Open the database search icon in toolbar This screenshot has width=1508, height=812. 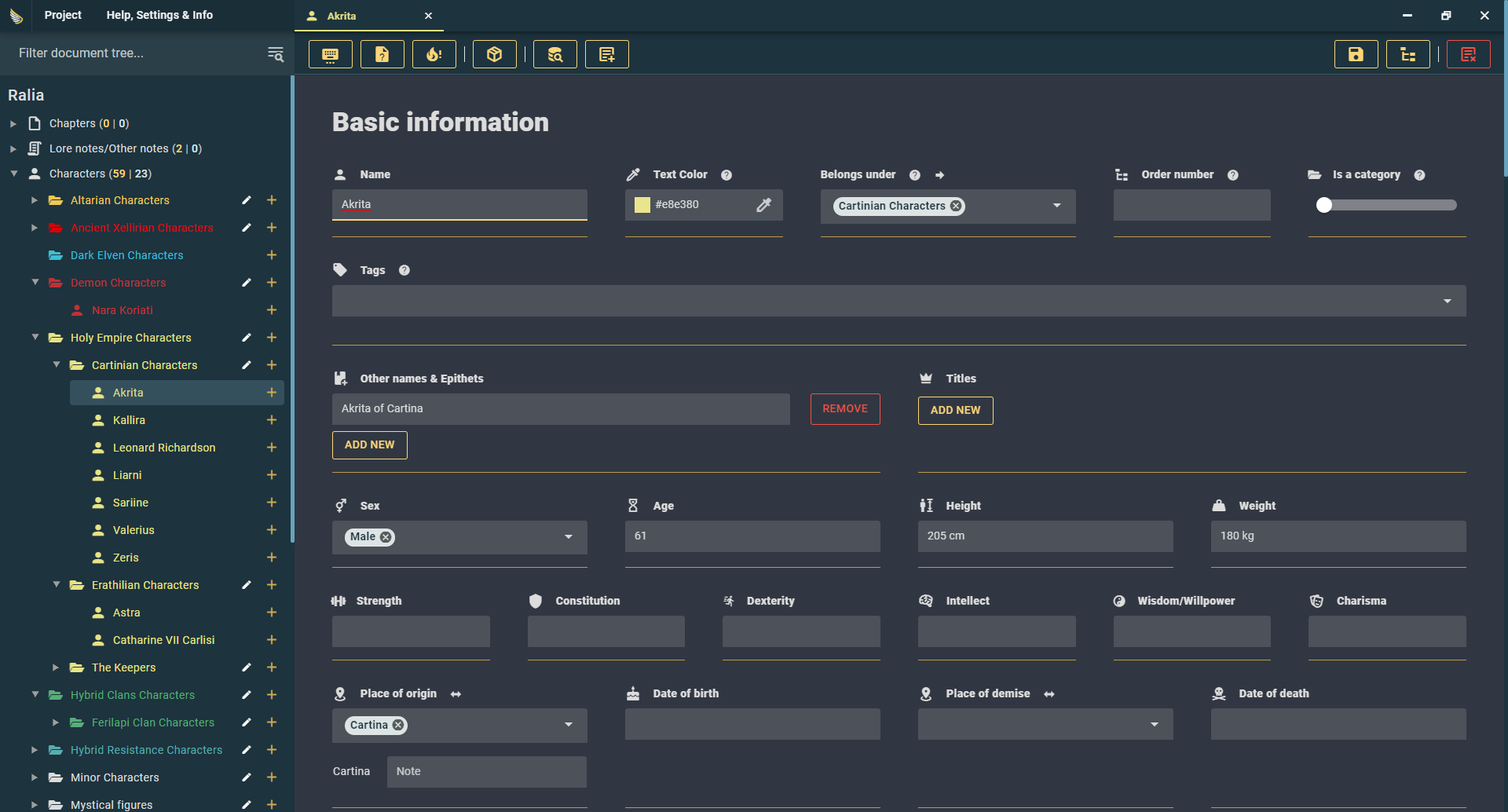[555, 54]
